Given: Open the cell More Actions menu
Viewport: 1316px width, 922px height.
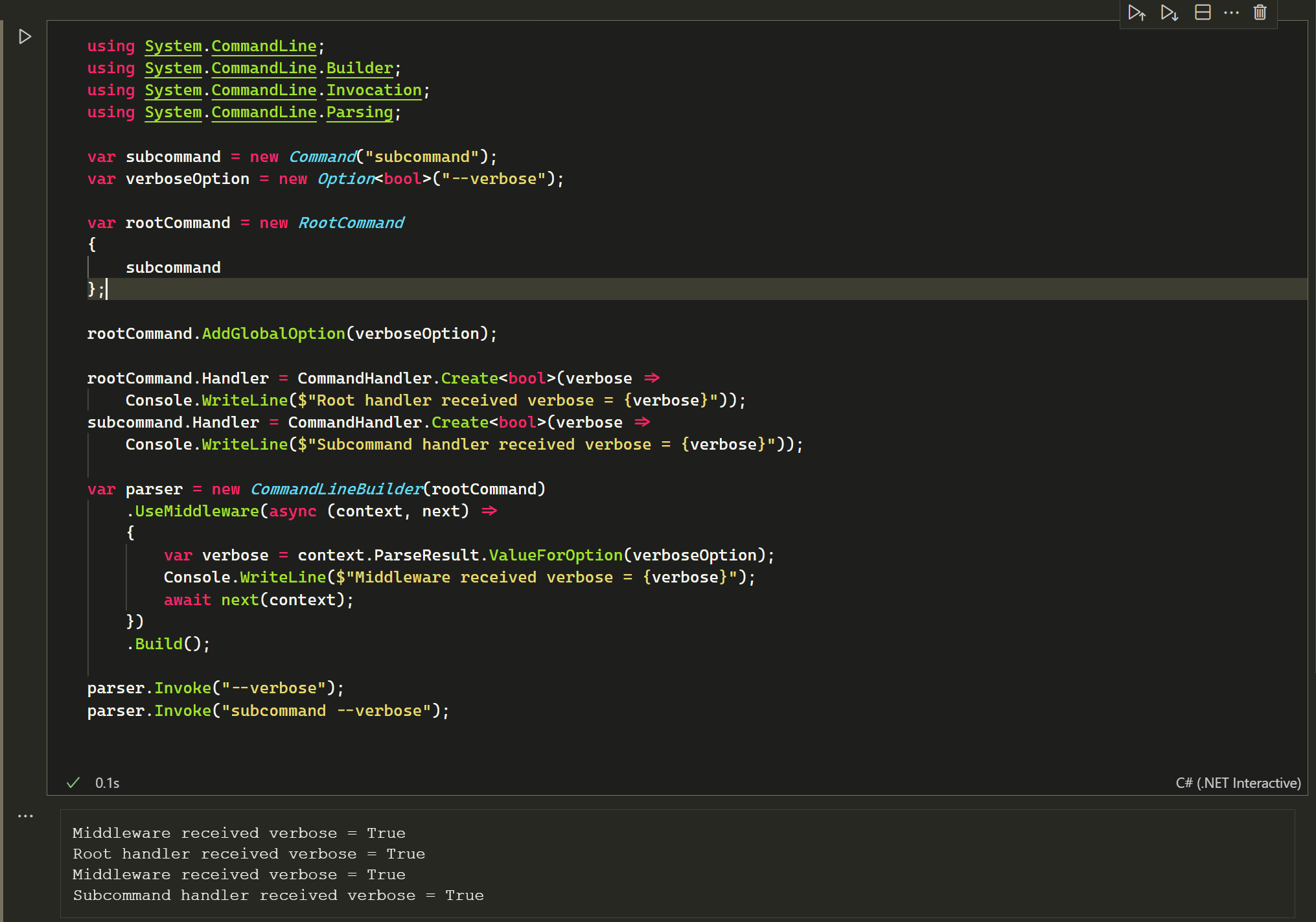Looking at the screenshot, I should tap(1230, 12).
